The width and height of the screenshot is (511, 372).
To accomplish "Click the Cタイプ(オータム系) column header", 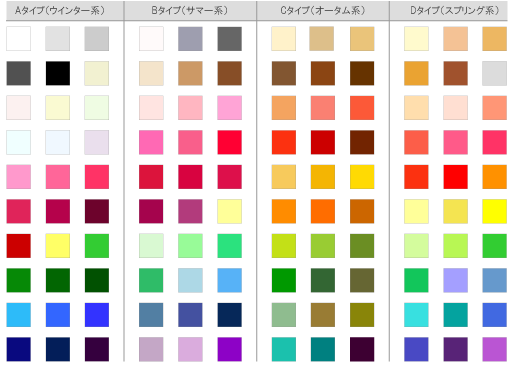I will tap(323, 10).
